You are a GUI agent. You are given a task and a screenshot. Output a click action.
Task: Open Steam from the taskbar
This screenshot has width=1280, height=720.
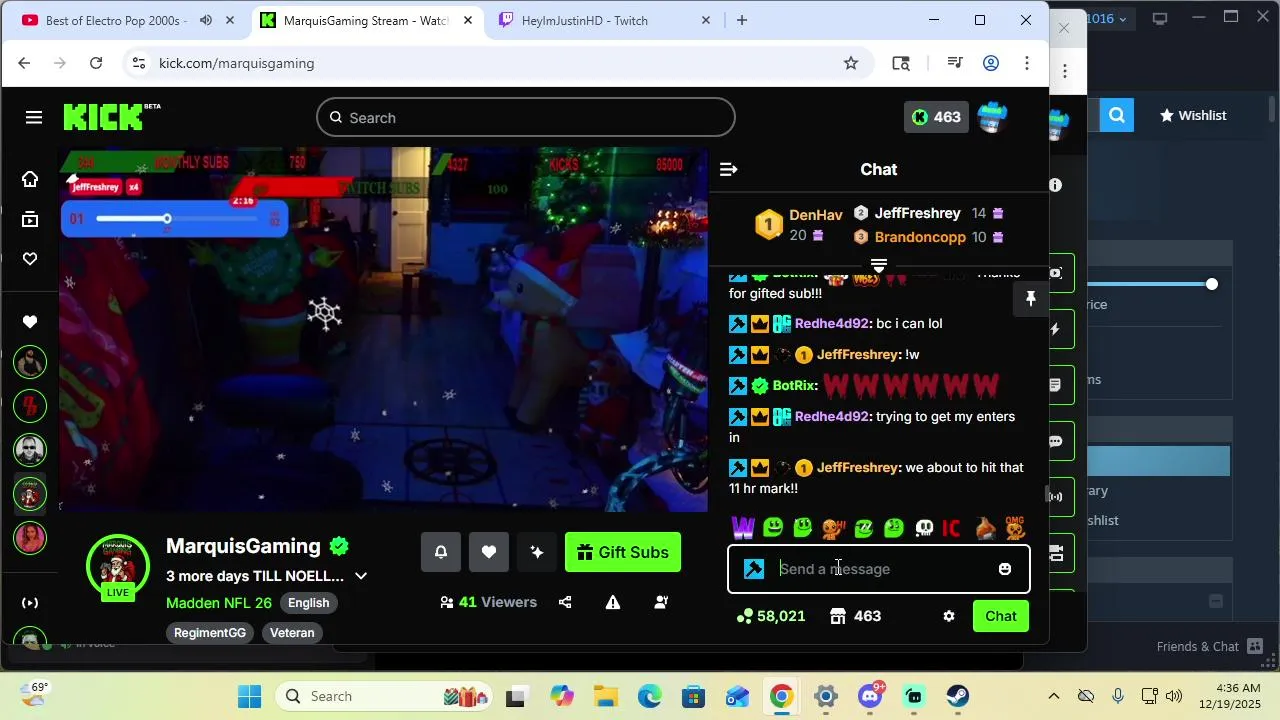tap(958, 696)
